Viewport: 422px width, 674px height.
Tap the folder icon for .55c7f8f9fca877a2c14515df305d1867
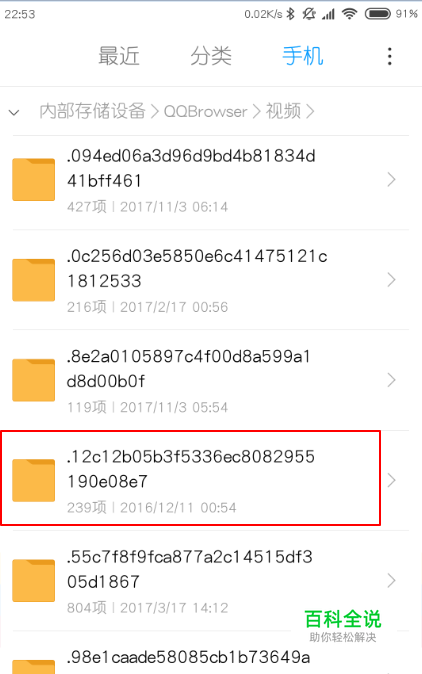click(34, 580)
